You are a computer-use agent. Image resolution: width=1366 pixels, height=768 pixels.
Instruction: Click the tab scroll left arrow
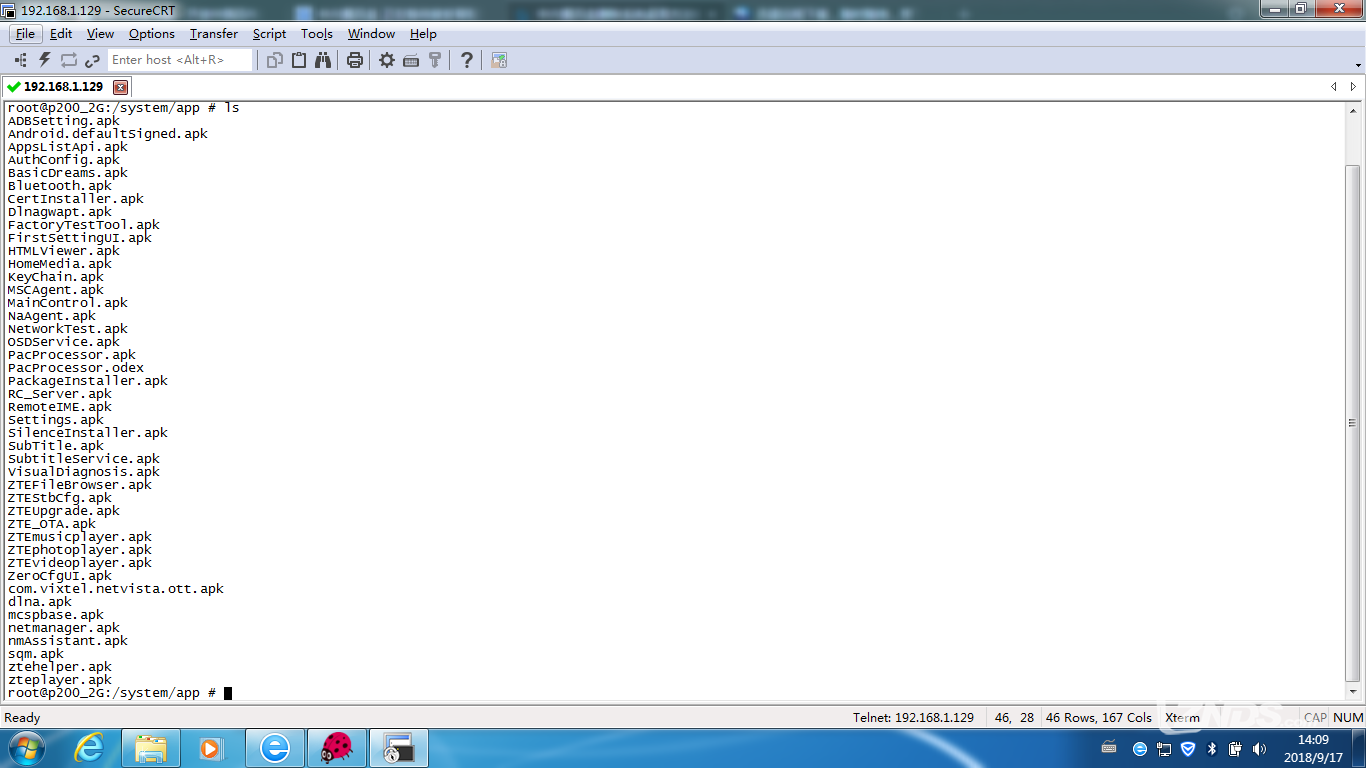[x=1333, y=87]
